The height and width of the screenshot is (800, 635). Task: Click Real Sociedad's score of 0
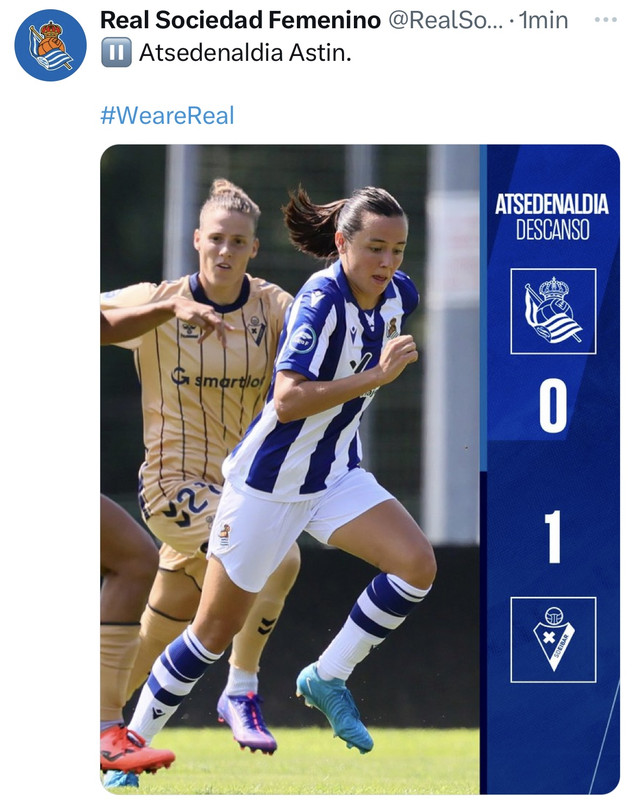[553, 407]
